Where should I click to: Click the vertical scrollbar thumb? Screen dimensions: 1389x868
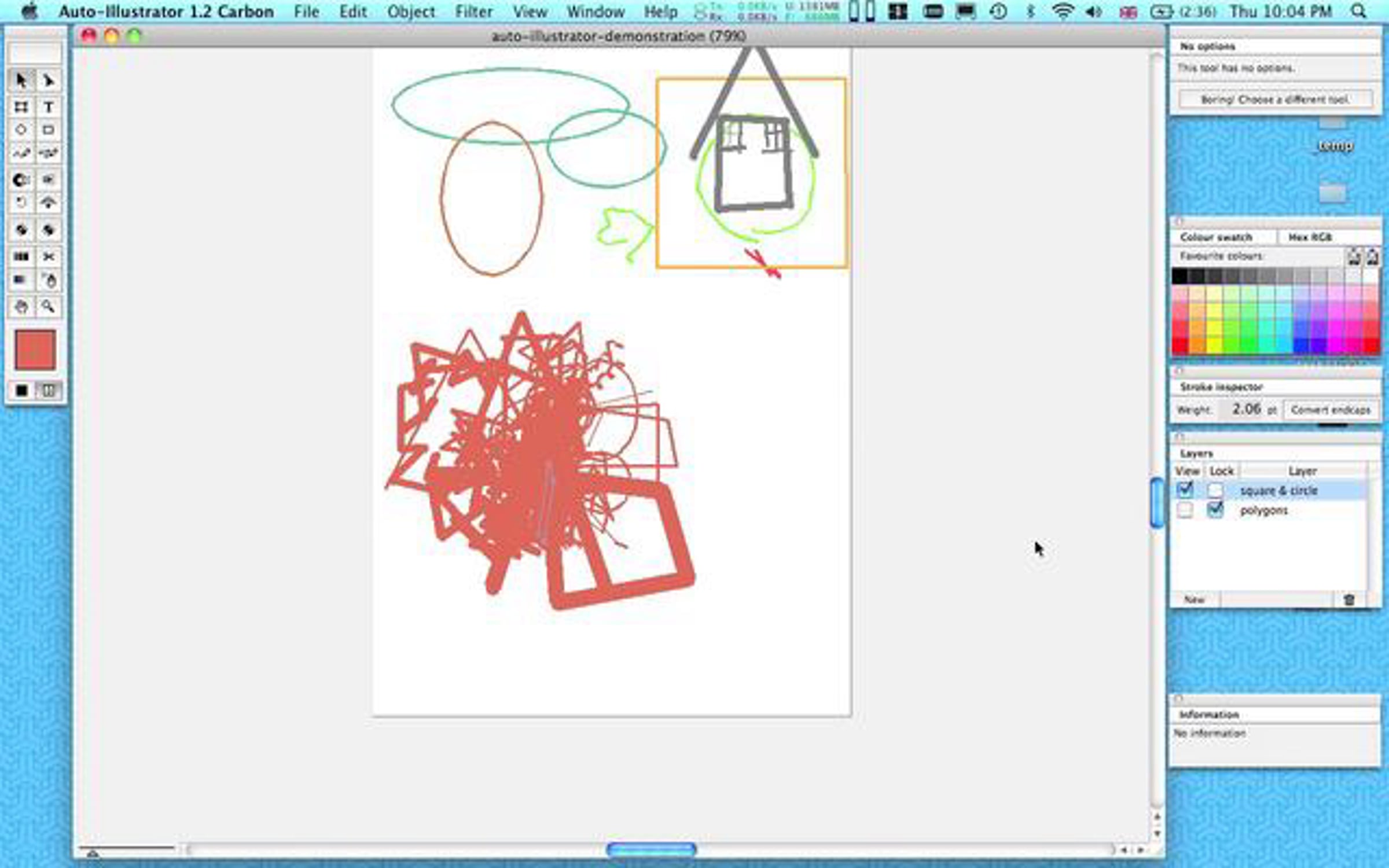(x=1156, y=503)
